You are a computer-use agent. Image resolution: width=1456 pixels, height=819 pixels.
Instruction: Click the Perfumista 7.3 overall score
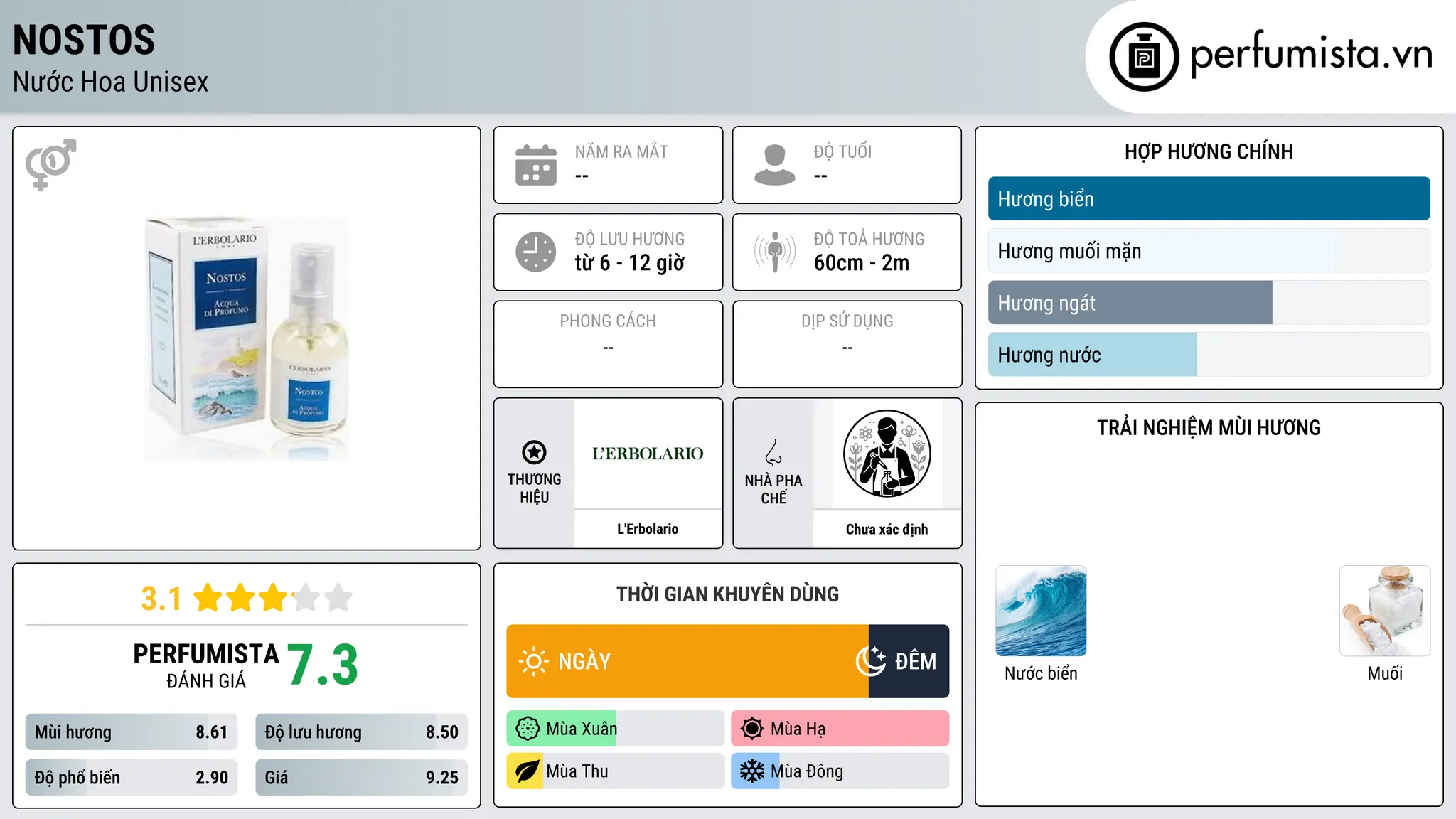pyautogui.click(x=323, y=665)
